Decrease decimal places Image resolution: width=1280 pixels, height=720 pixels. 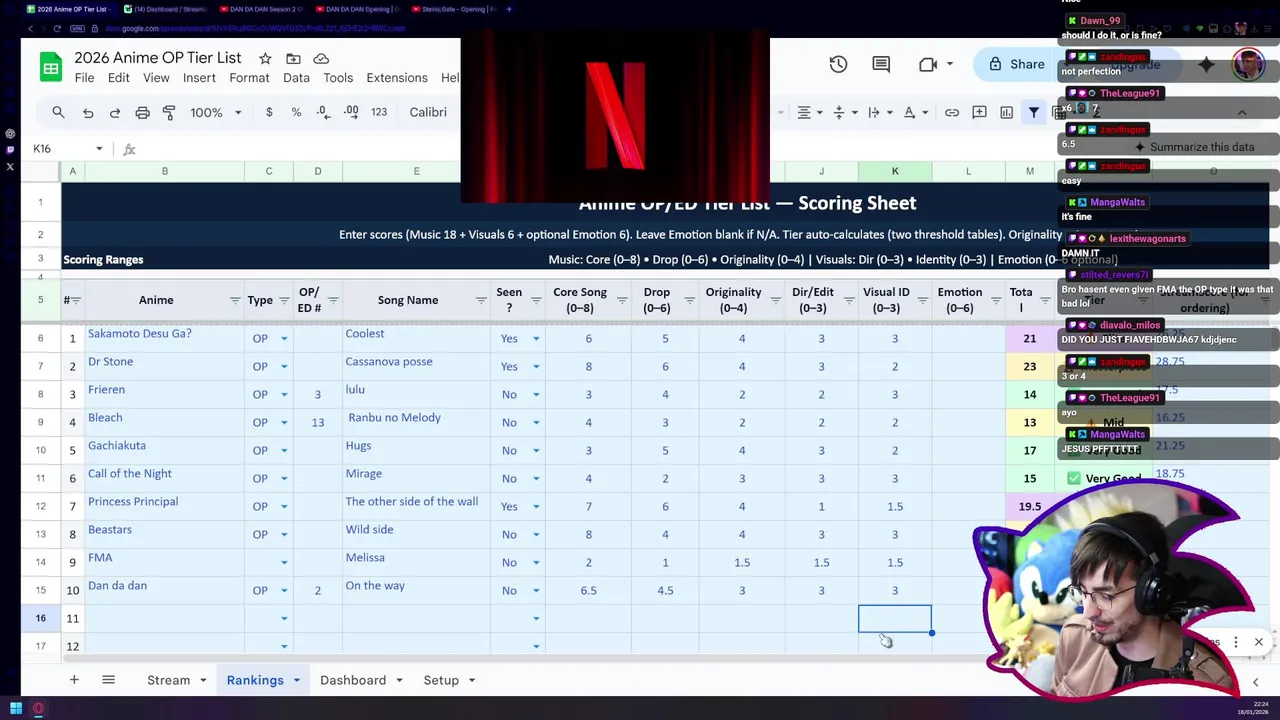point(322,112)
